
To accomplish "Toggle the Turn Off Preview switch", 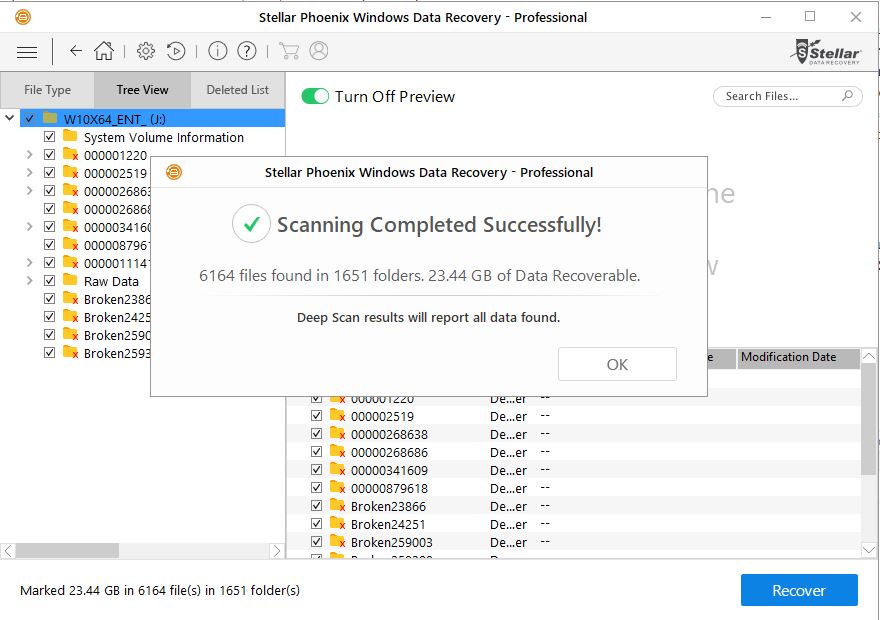I will click(x=315, y=96).
